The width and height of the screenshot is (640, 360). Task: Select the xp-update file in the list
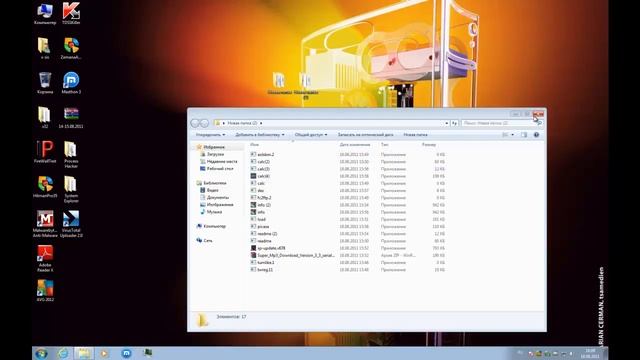coord(268,248)
